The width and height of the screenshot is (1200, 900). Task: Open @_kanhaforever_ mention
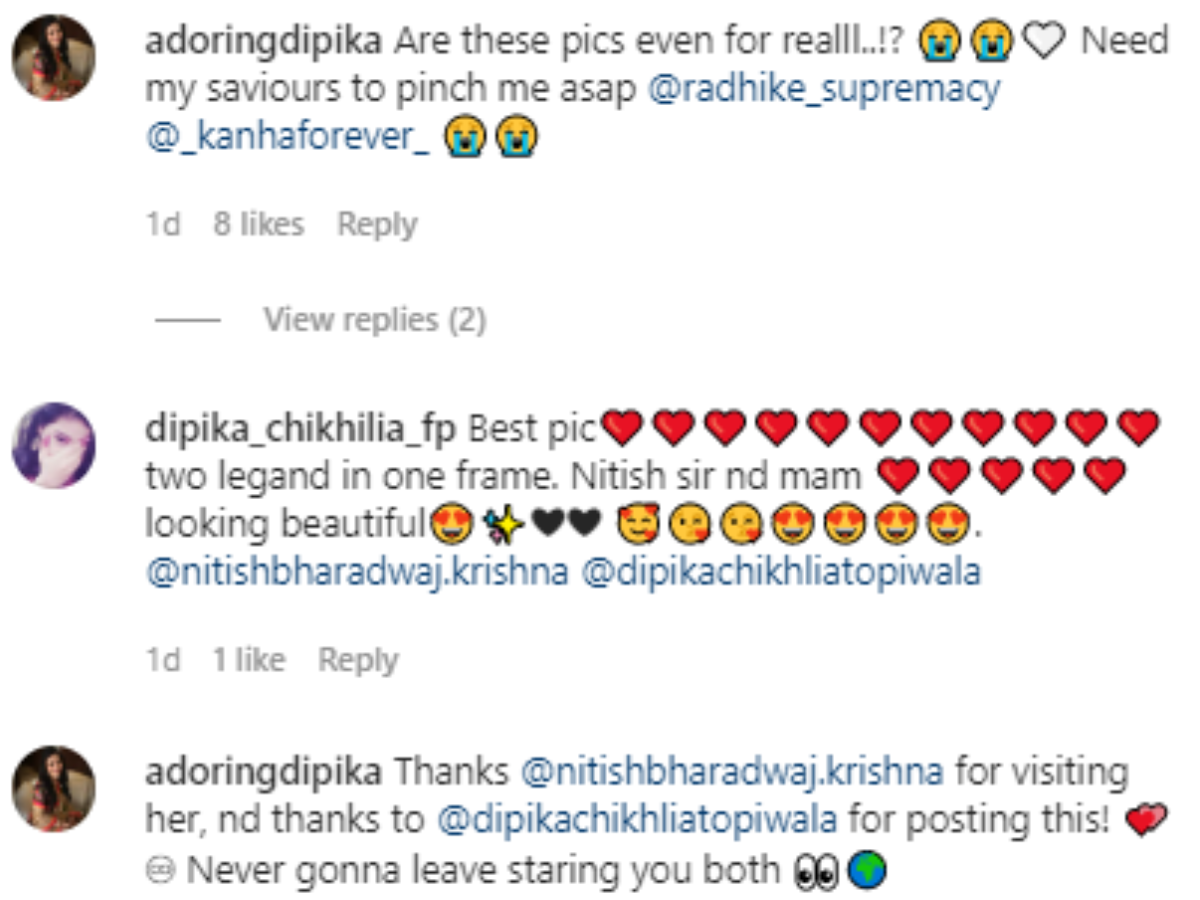pos(288,138)
